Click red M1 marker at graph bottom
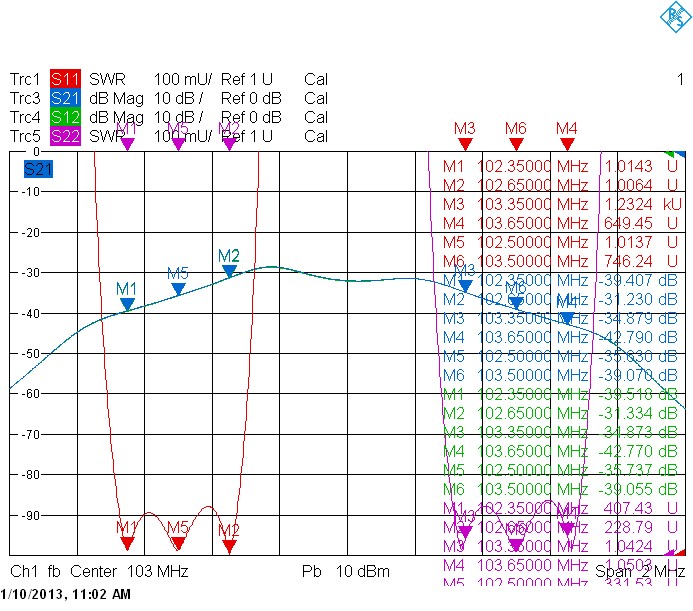Screen dimensions: 693x611 pyautogui.click(x=127, y=543)
